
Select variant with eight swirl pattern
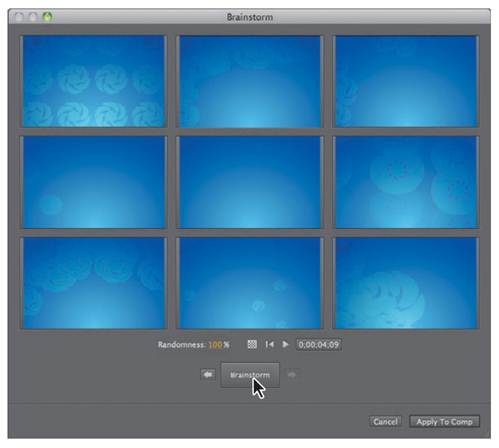pos(94,81)
